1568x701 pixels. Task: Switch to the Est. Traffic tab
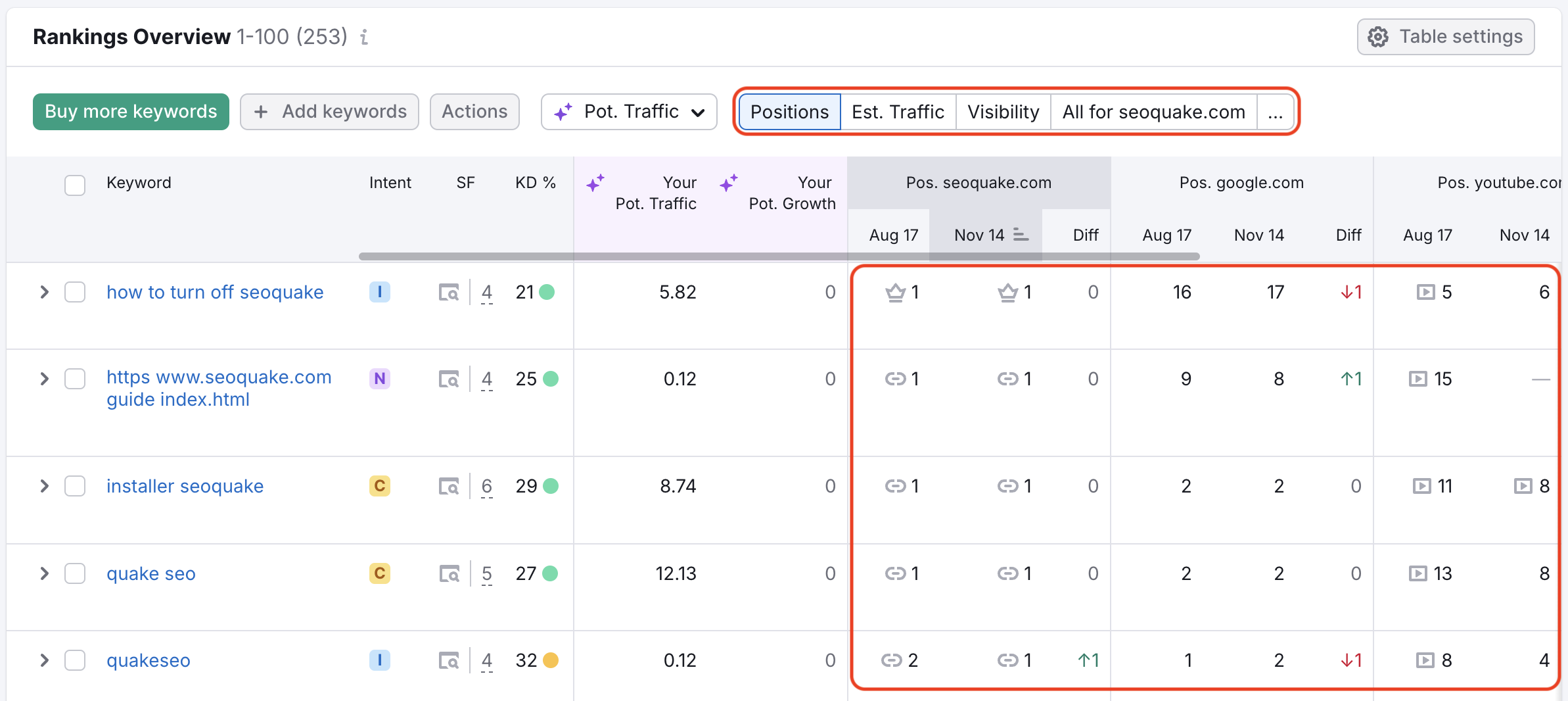[898, 111]
